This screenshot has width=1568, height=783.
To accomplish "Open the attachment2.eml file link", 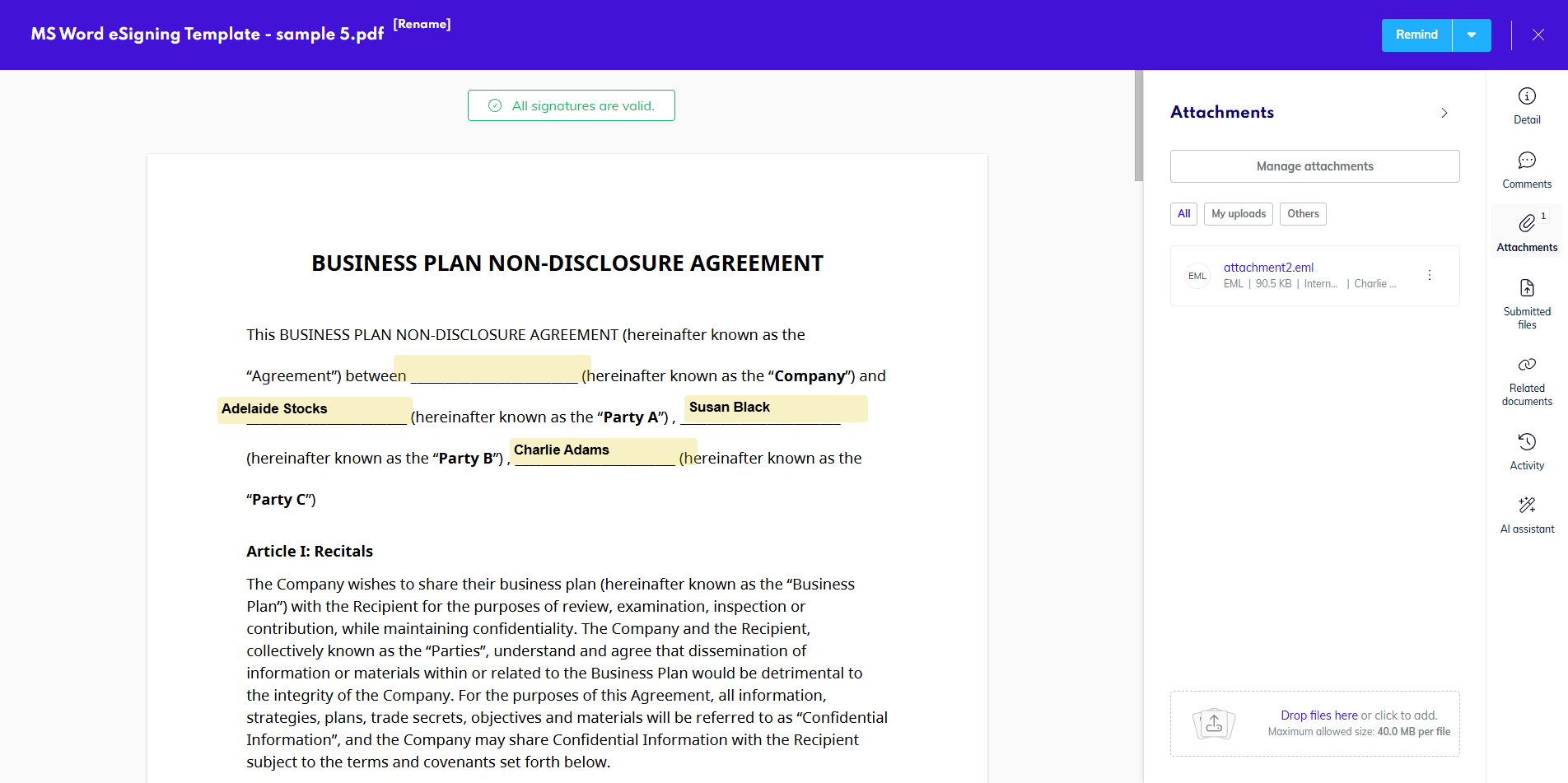I will pos(1267,268).
